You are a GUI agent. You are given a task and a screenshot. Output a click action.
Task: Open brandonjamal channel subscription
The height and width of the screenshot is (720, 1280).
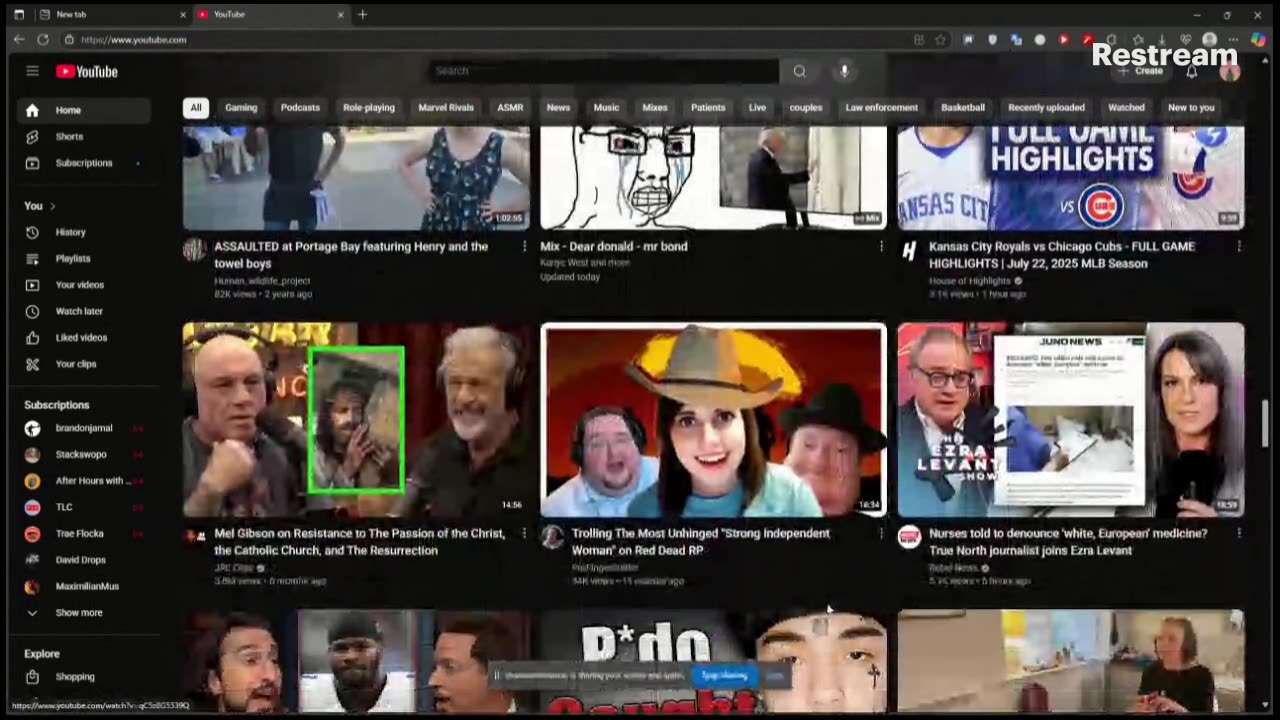84,428
